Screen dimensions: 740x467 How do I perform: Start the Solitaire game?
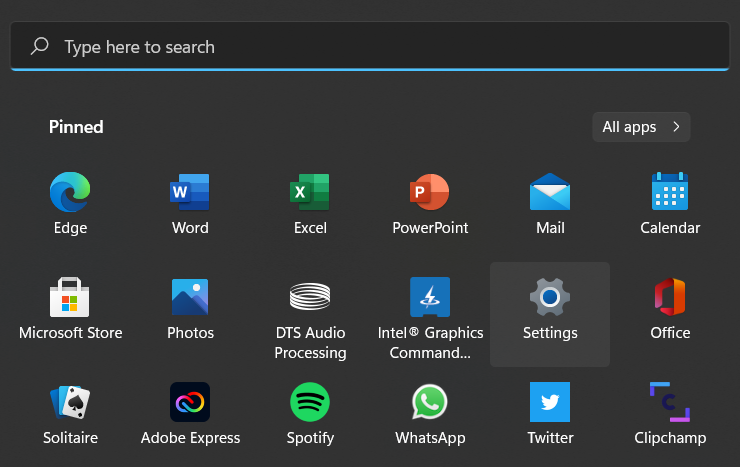pos(70,403)
